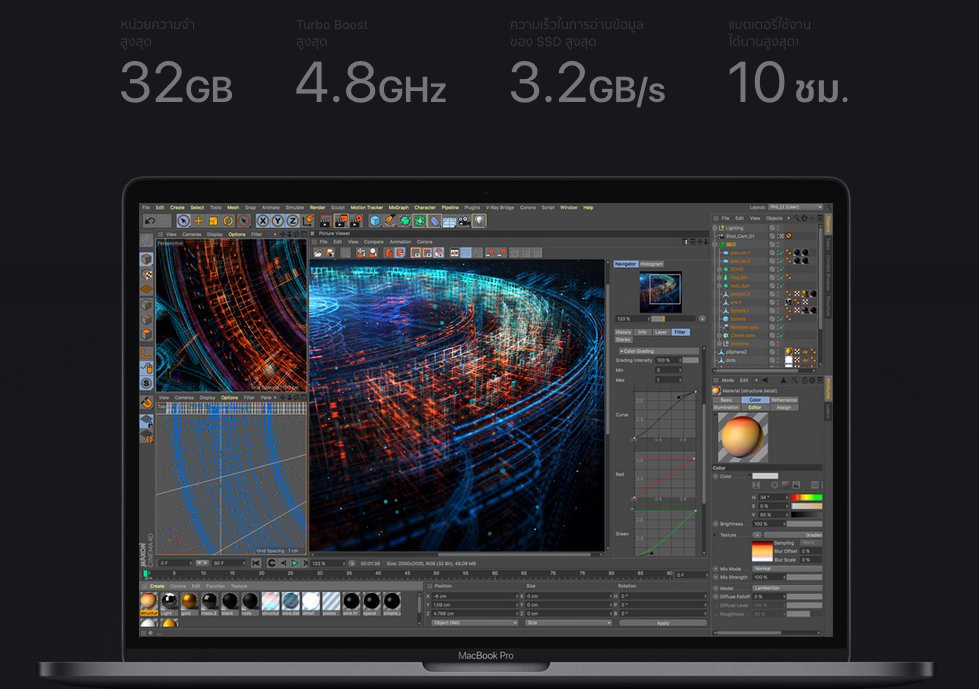Open the Edit Render Settings icon

click(x=356, y=221)
